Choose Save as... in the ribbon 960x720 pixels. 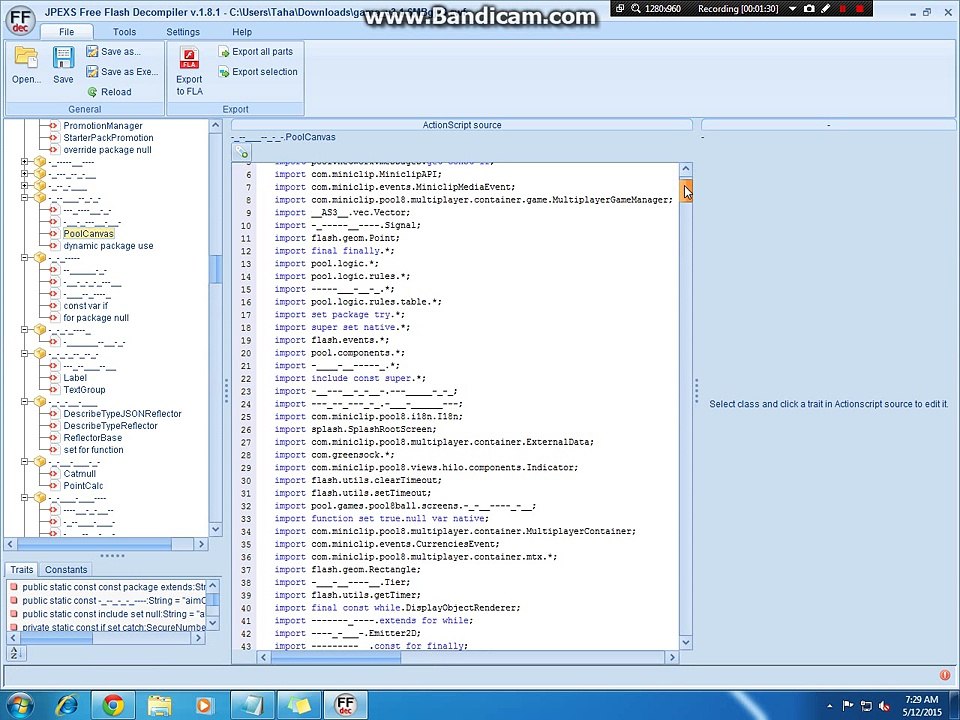pos(113,51)
